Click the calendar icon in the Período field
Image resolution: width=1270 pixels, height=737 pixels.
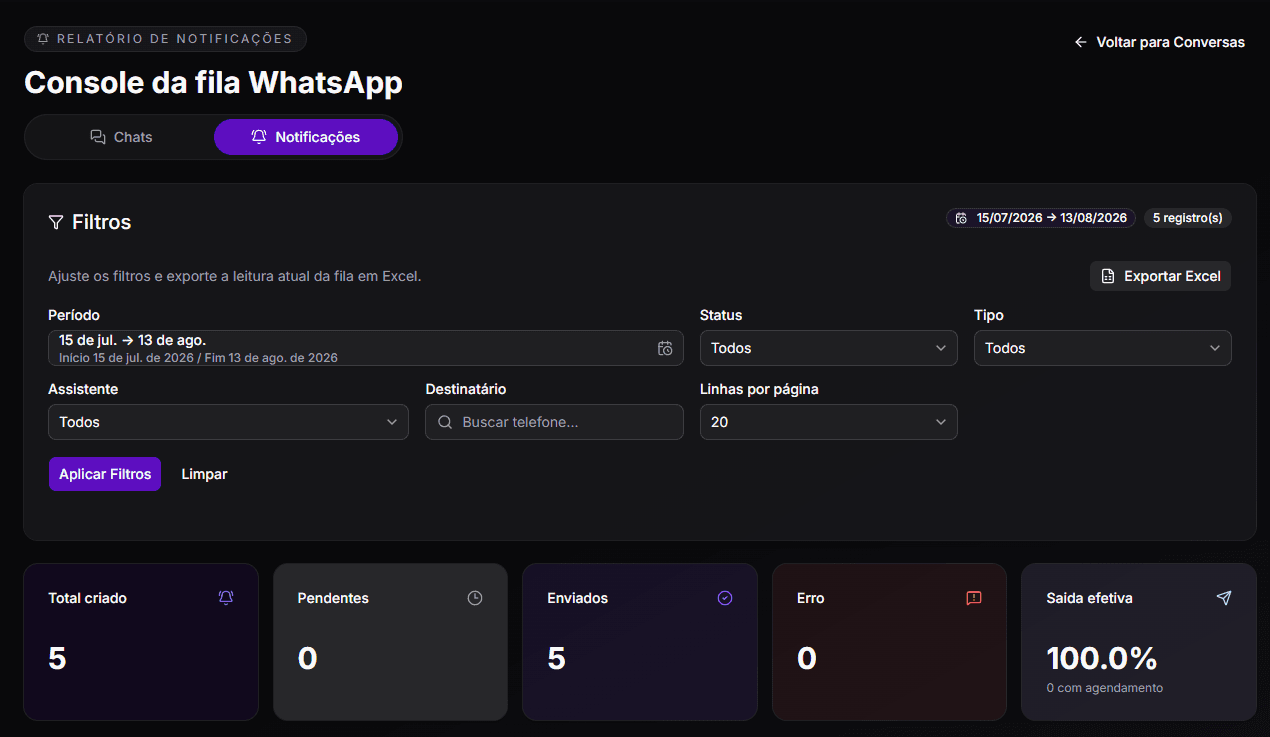tap(665, 348)
